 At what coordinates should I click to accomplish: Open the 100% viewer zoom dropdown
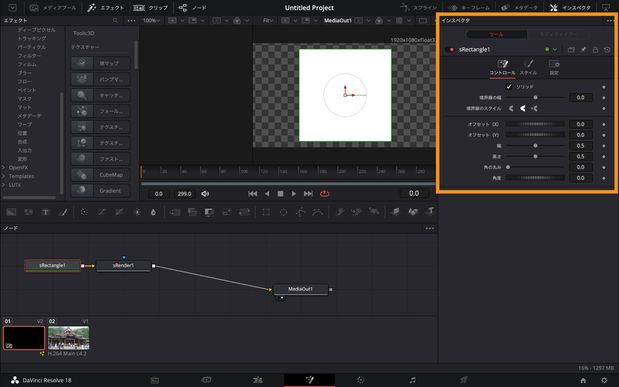(x=151, y=21)
